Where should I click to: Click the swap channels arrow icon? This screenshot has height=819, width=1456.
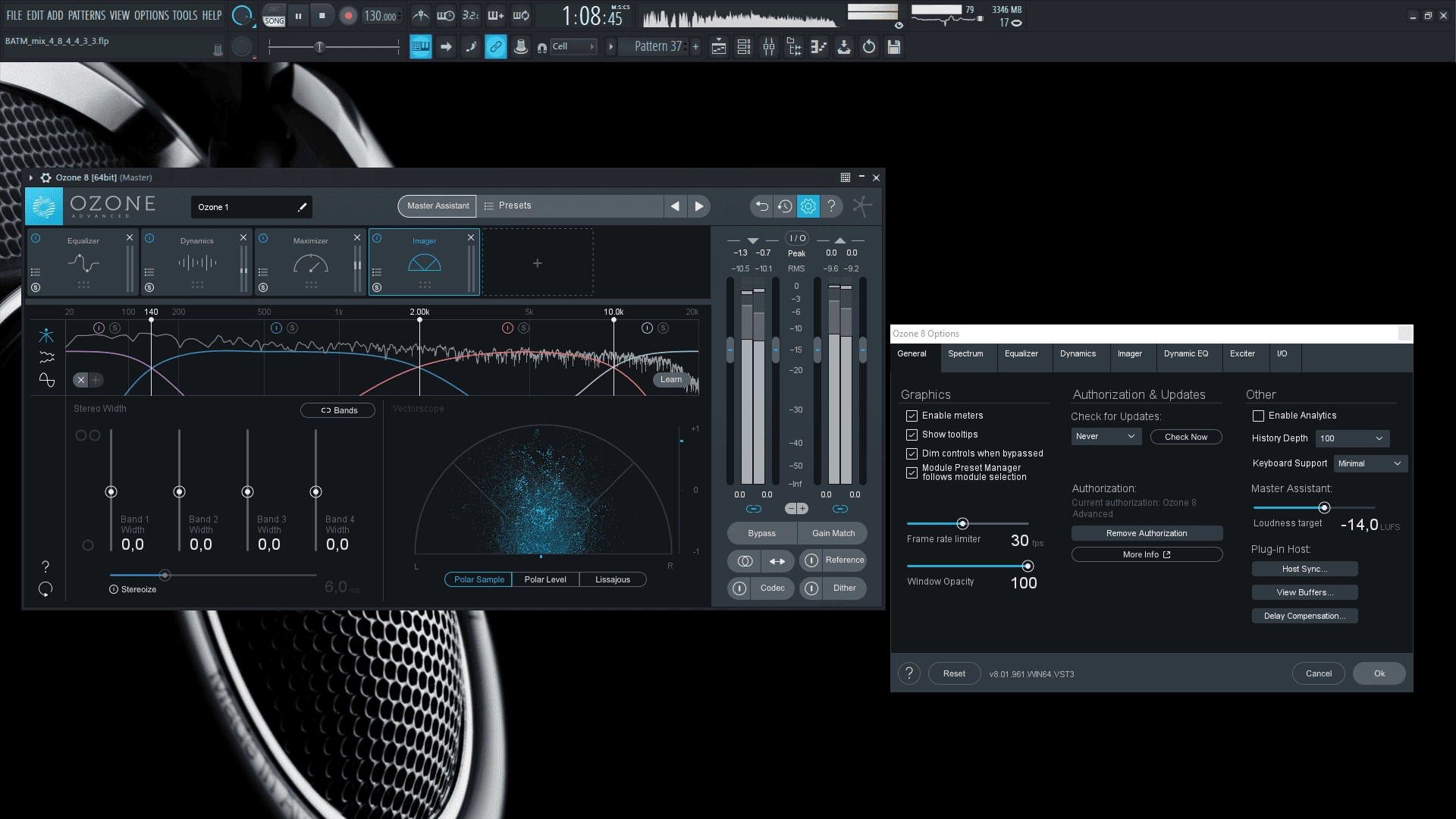(x=778, y=561)
